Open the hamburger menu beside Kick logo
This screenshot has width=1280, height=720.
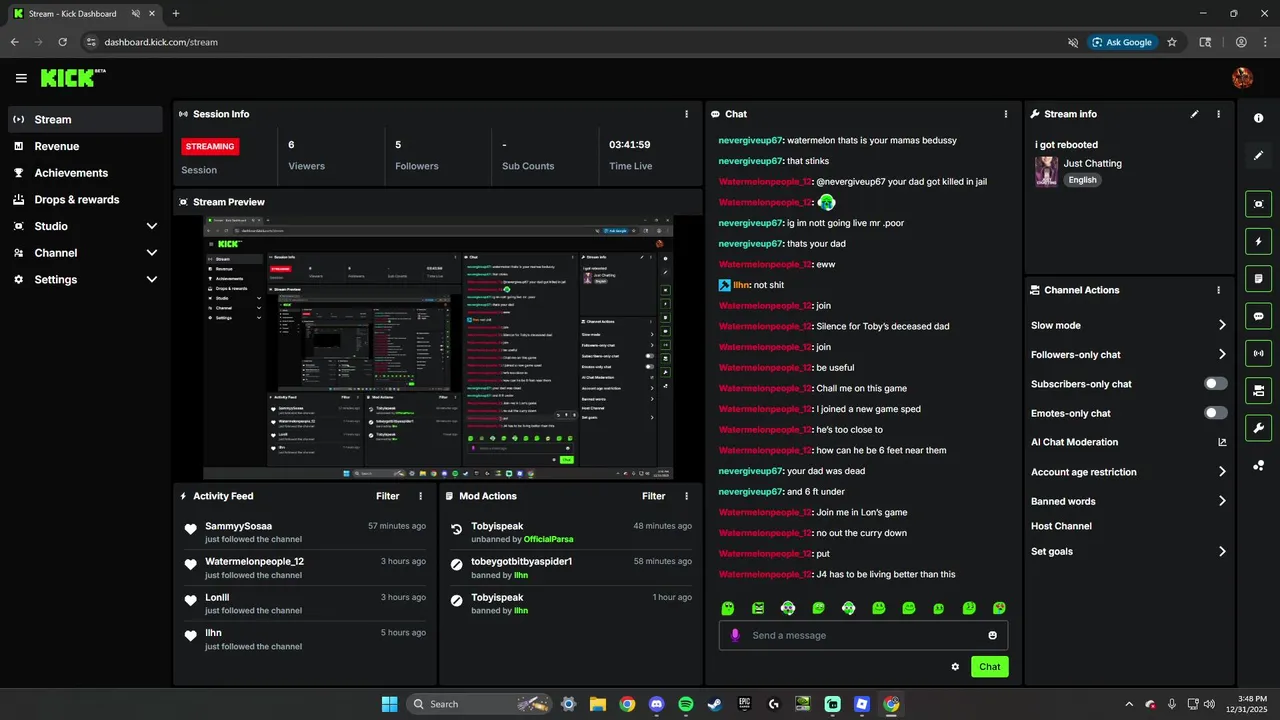coord(21,78)
